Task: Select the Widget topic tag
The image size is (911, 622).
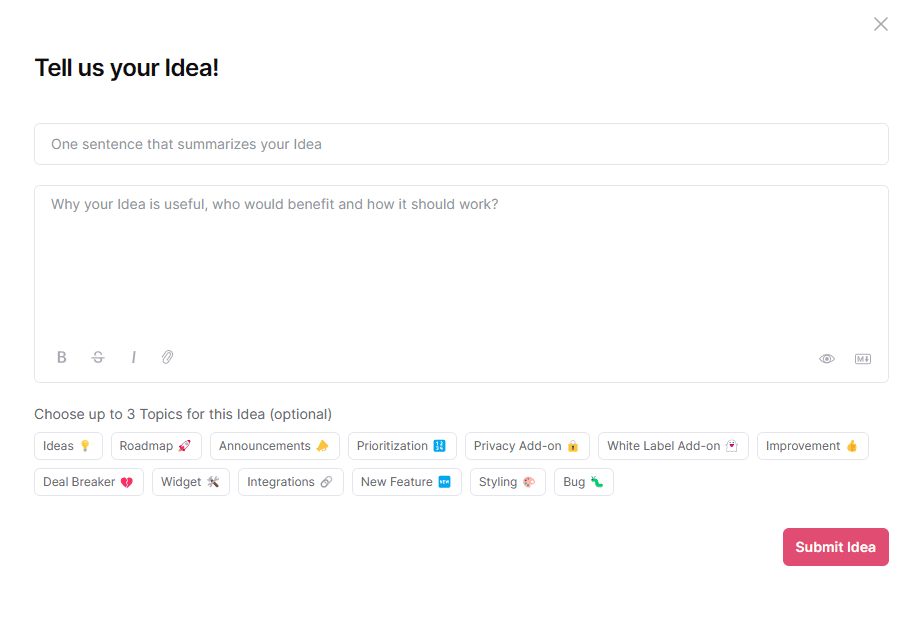Action: [x=190, y=481]
